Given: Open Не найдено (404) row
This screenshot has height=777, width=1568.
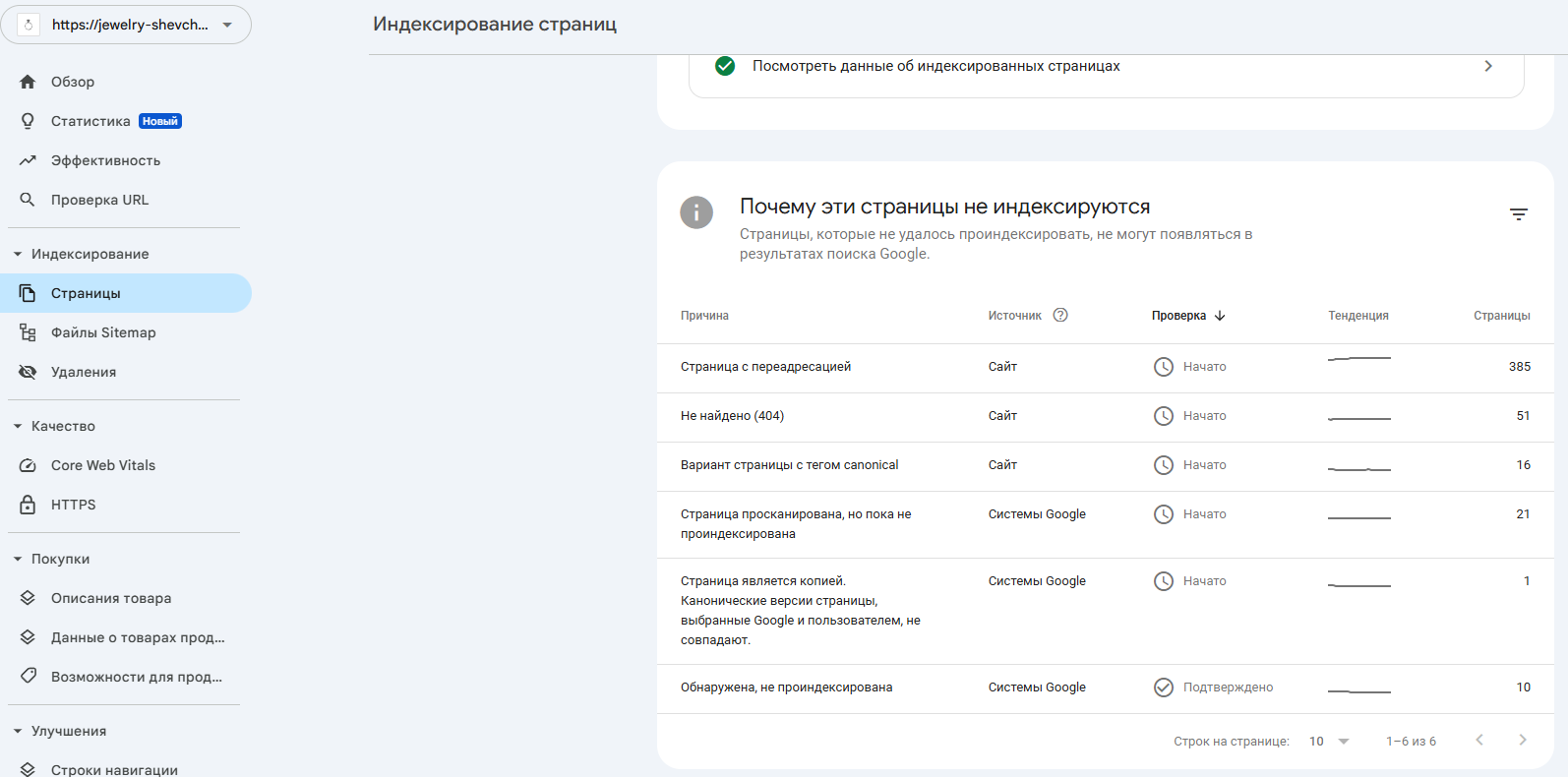Looking at the screenshot, I should coord(1106,417).
